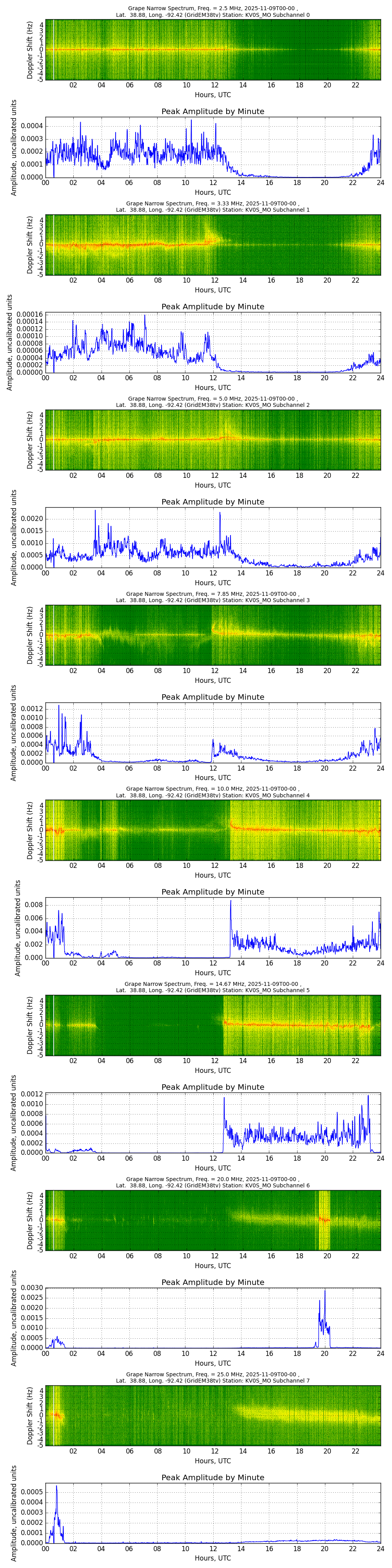Image resolution: width=392 pixels, height=1568 pixels.
Task: Click the 14.67 MHz Grape Narrow Spectrum title
Action: [x=212, y=988]
